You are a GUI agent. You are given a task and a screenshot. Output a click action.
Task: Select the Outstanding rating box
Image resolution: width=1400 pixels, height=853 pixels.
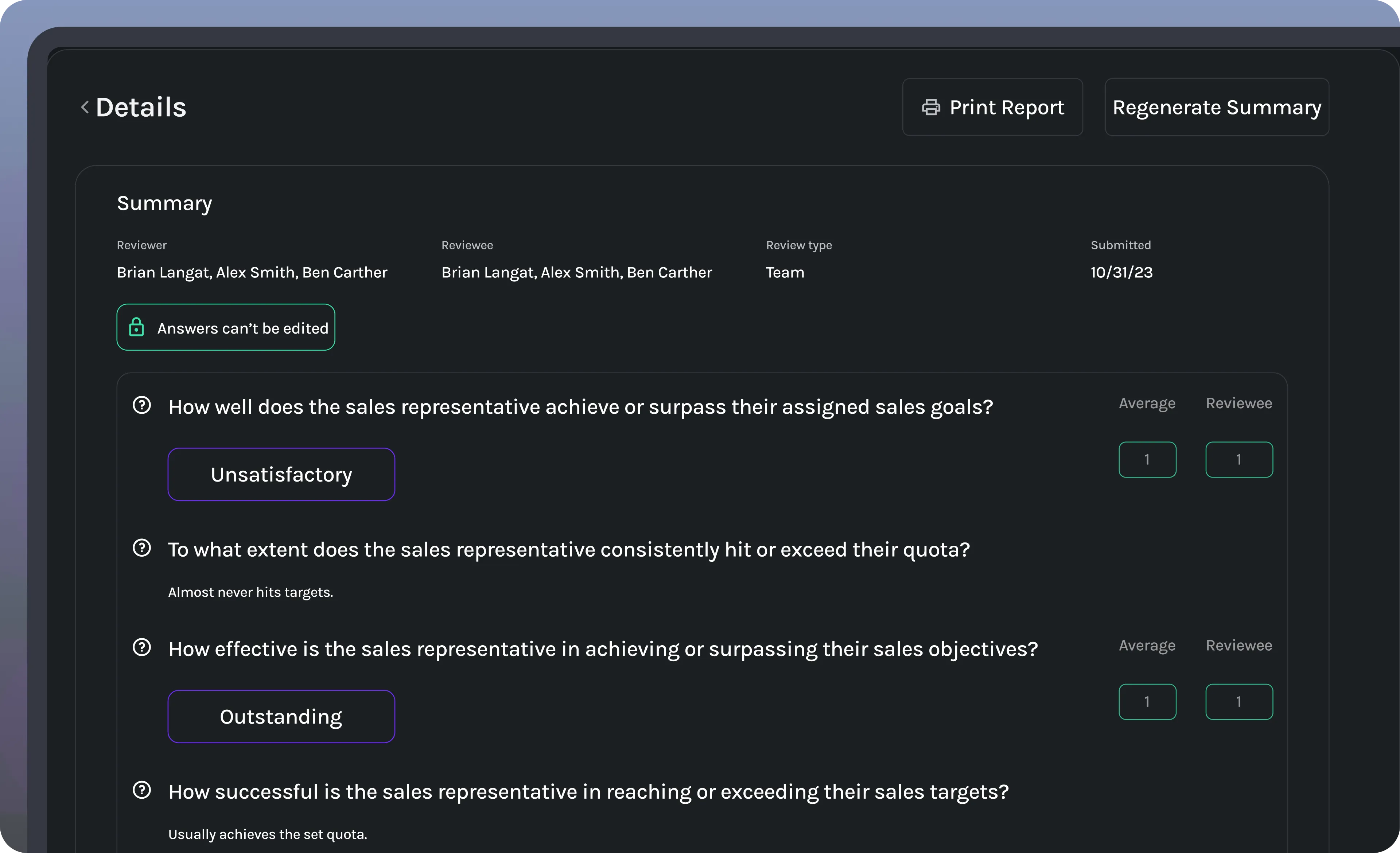[x=281, y=716]
